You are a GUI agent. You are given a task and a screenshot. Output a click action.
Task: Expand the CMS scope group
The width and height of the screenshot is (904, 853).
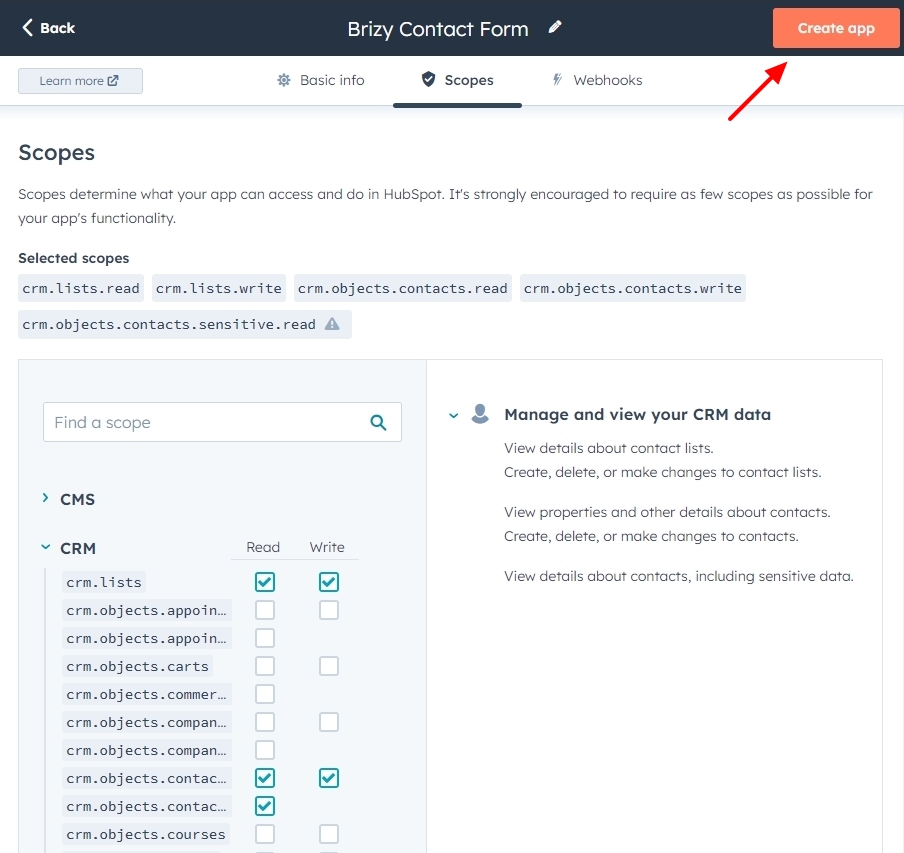46,498
